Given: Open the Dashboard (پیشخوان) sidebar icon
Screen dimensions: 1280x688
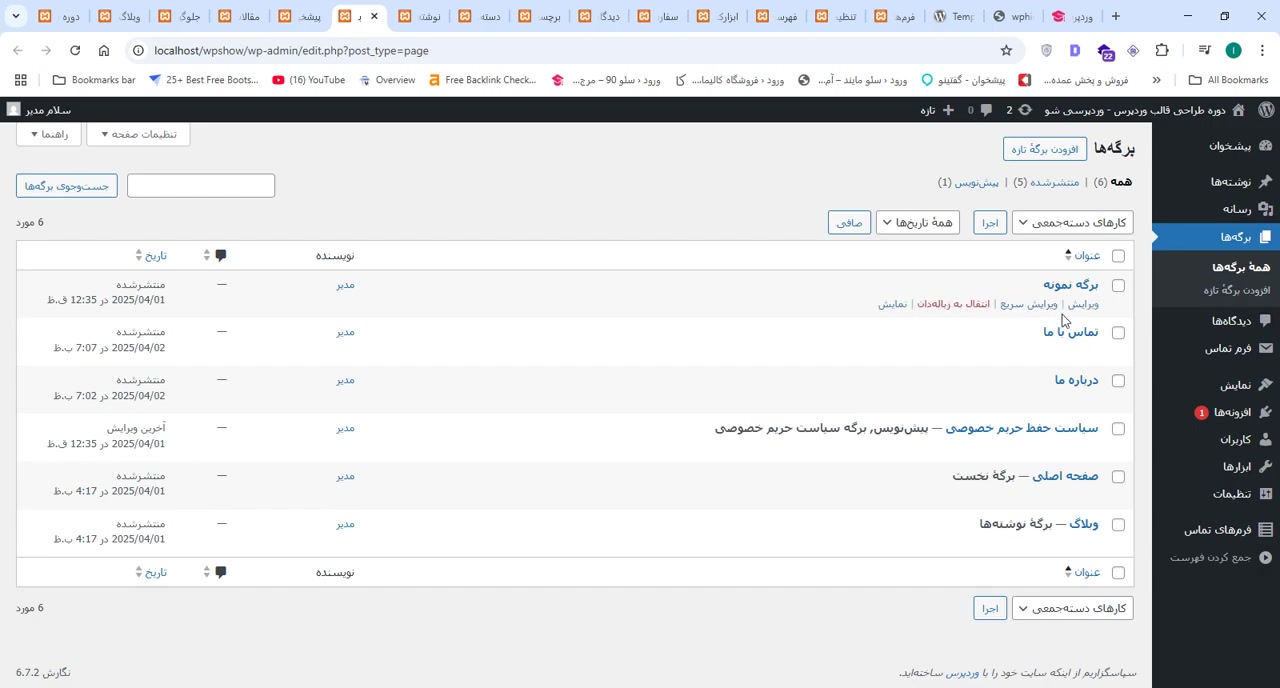Looking at the screenshot, I should [x=1265, y=146].
